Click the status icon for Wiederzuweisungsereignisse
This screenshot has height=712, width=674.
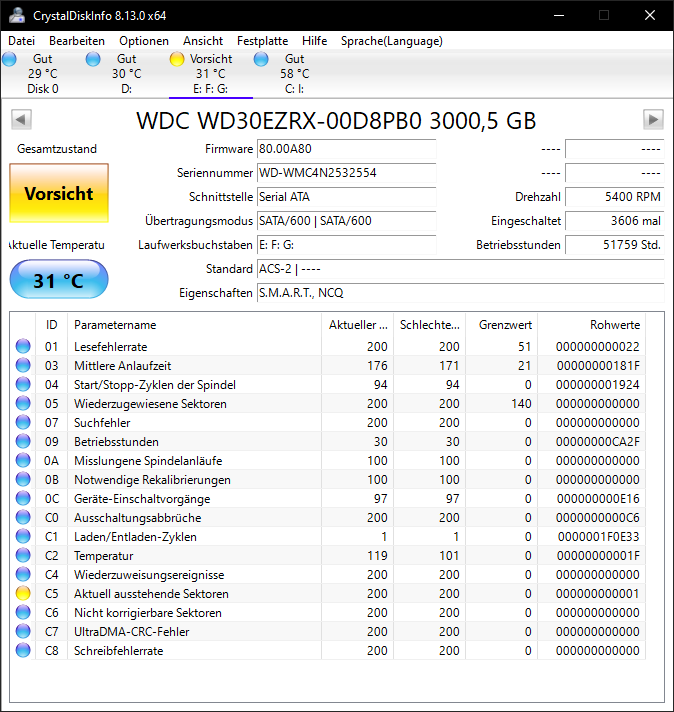tap(23, 575)
